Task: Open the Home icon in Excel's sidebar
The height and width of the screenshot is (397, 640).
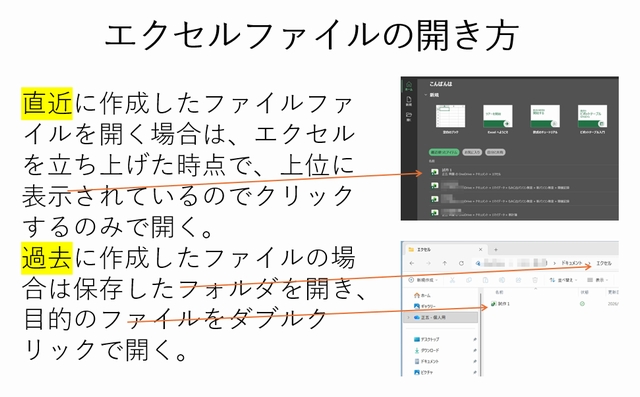Action: pyautogui.click(x=409, y=86)
